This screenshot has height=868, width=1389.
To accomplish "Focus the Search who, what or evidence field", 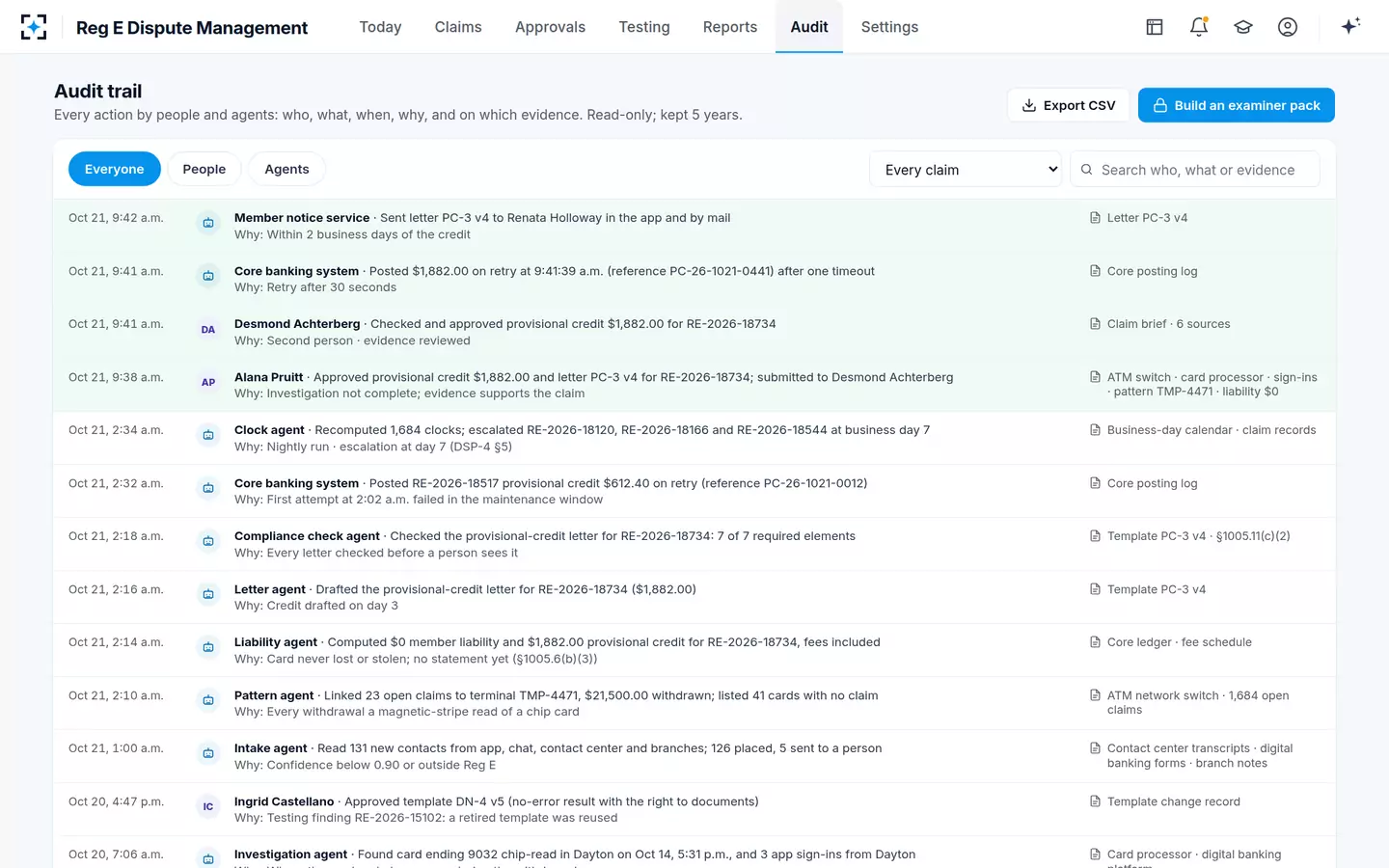I will pos(1195,170).
